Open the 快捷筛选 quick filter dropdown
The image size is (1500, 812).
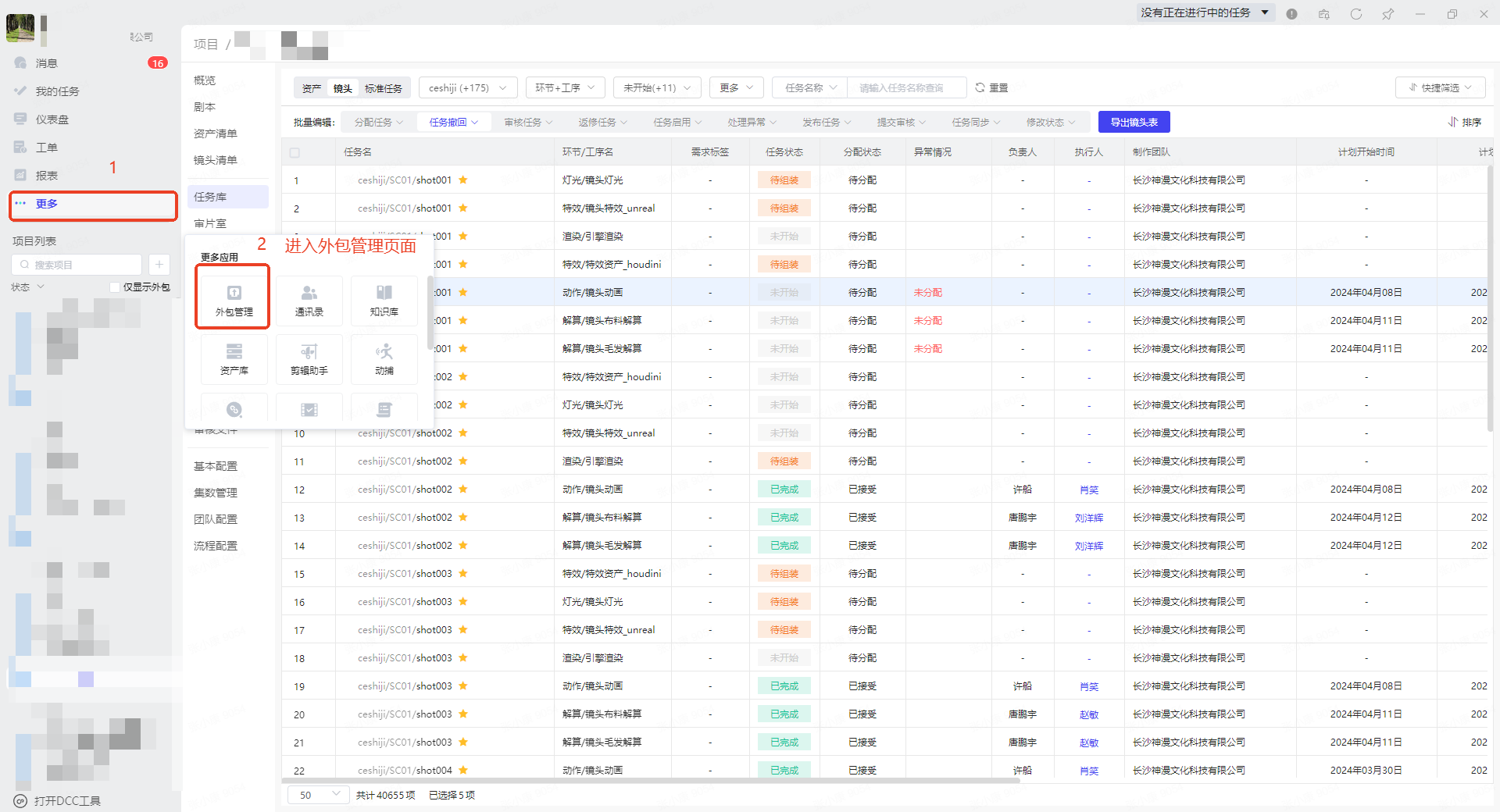[x=1440, y=87]
